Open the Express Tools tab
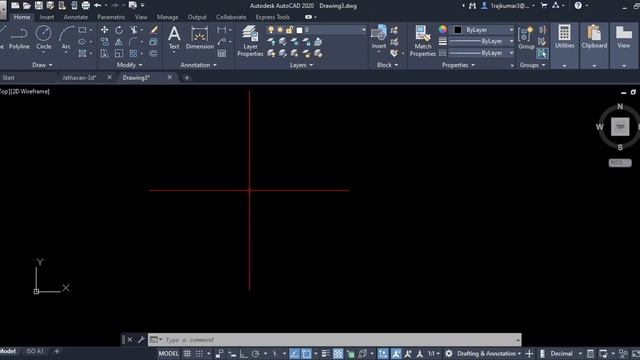Screen dimensions: 640x360 point(273,17)
